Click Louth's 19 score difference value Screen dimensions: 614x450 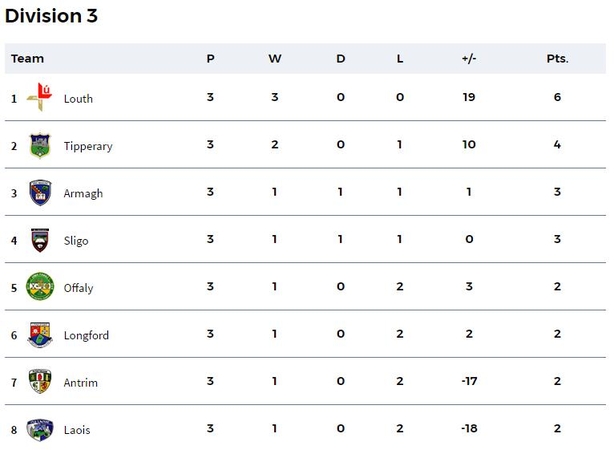coord(469,97)
